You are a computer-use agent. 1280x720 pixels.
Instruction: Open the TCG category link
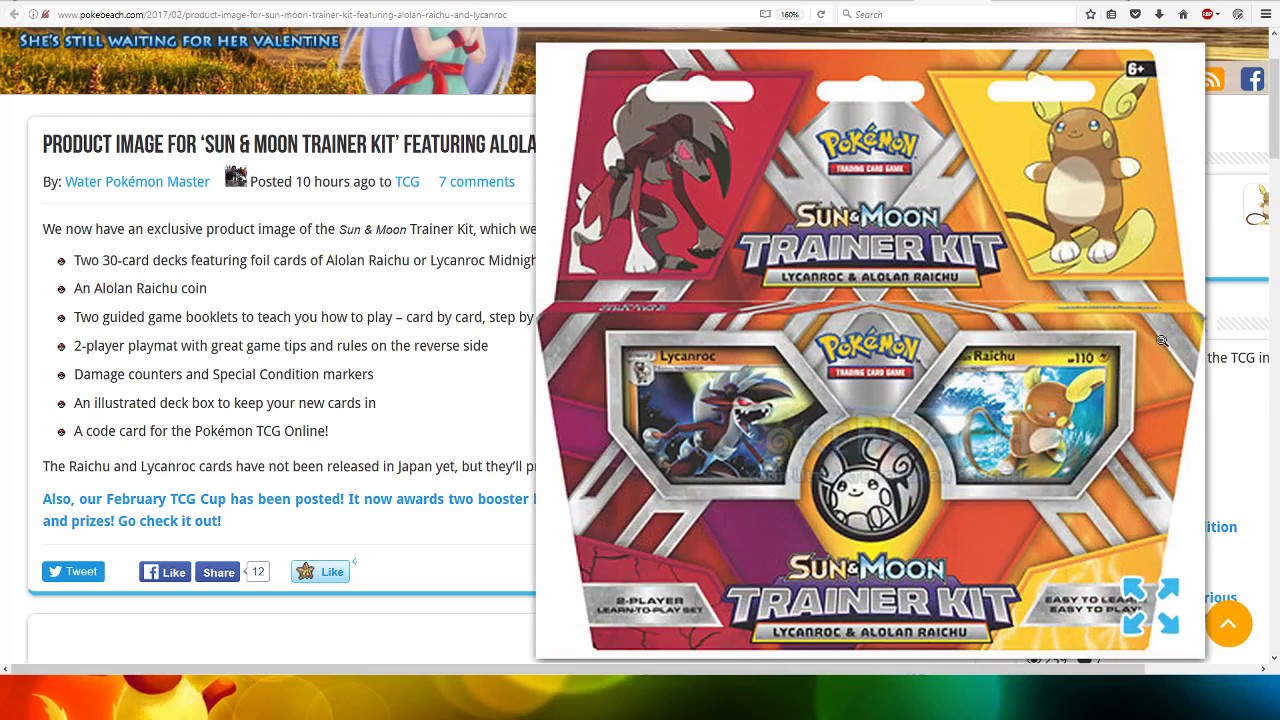[407, 182]
